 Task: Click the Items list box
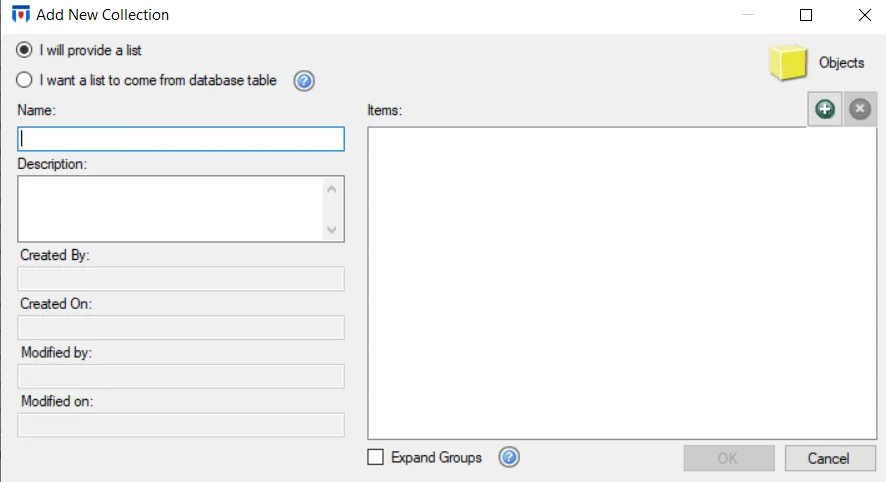[x=622, y=283]
